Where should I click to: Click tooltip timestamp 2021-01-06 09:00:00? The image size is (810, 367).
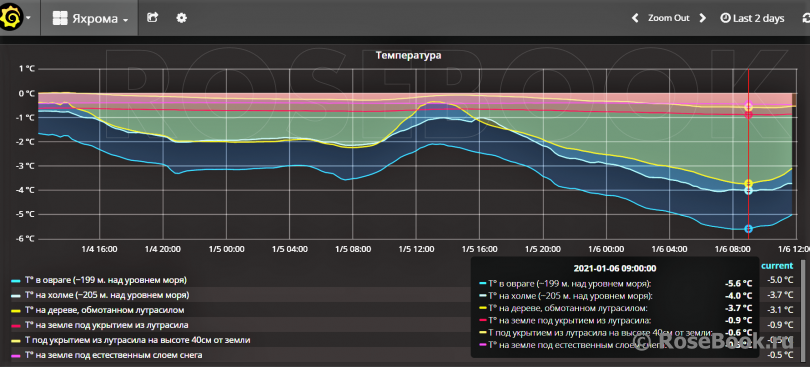(x=615, y=268)
